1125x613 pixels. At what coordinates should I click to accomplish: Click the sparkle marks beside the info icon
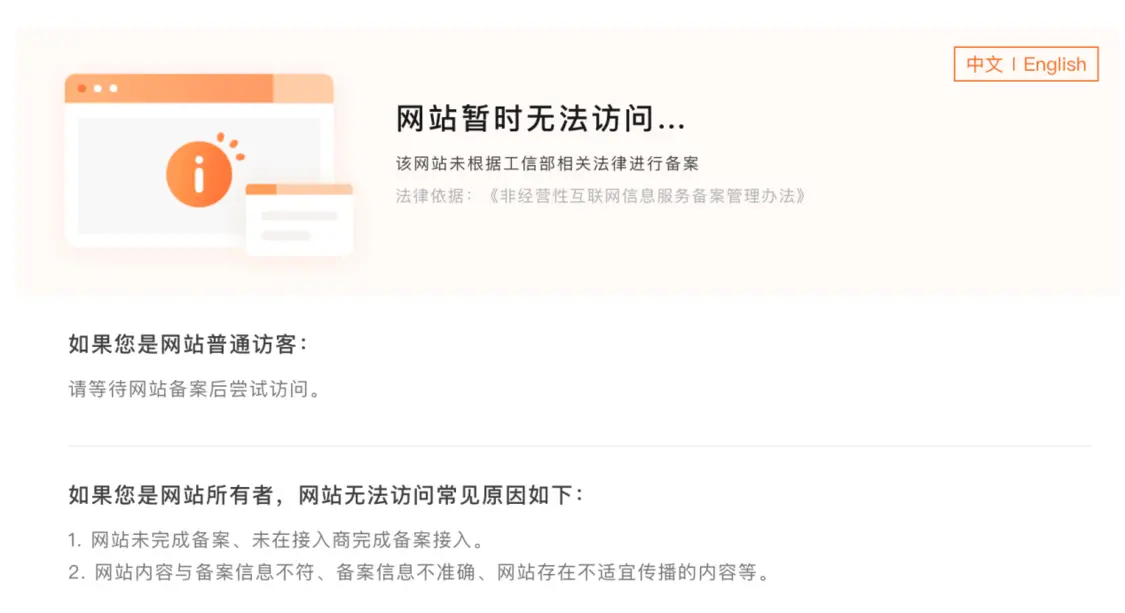click(x=233, y=147)
